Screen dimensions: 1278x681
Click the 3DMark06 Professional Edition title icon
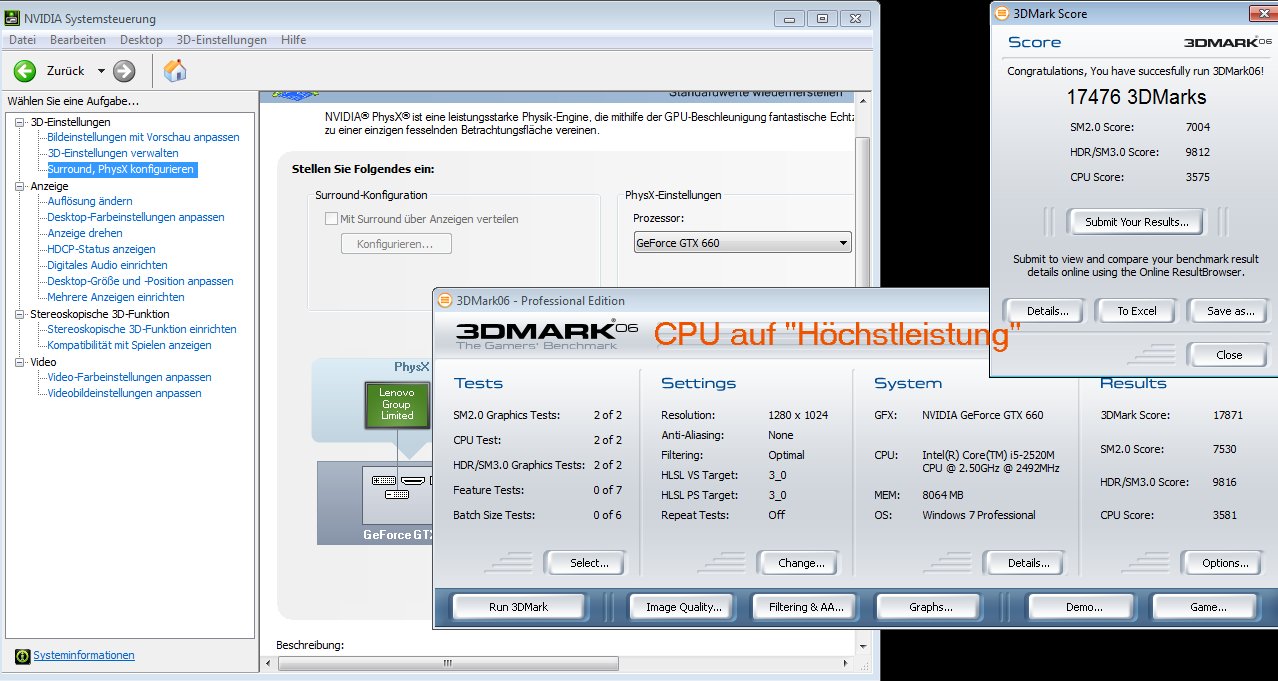446,300
